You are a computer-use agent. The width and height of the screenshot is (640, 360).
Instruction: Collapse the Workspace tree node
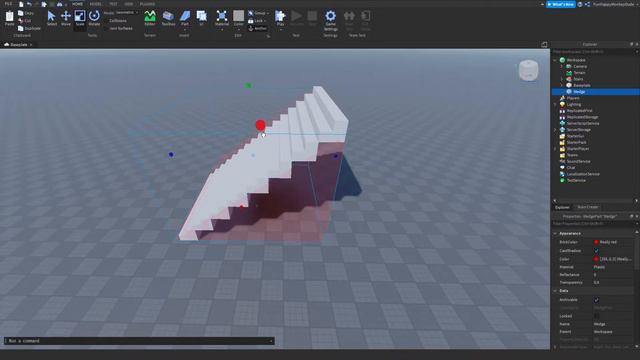click(555, 60)
